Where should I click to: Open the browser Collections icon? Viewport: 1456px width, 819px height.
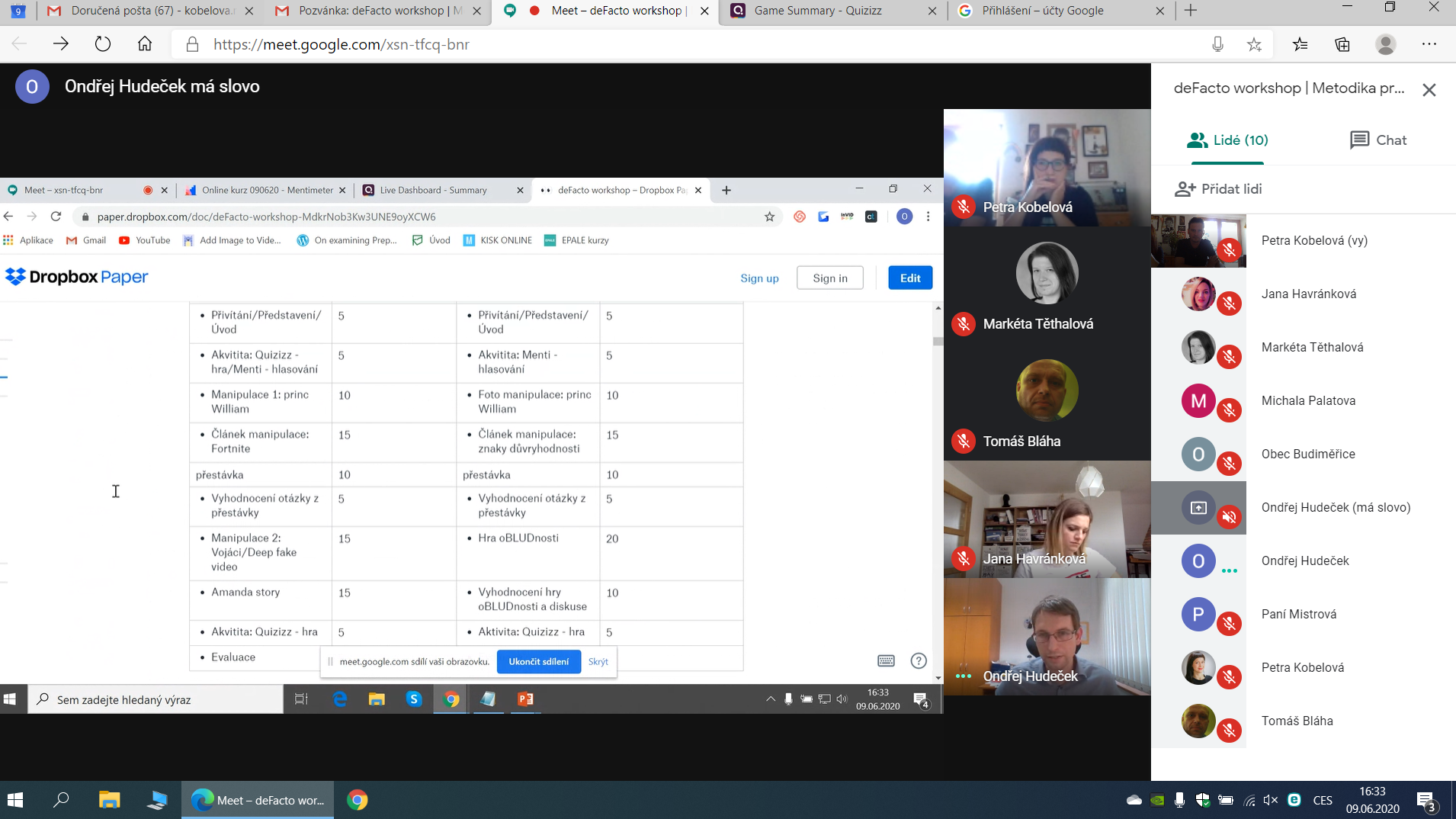[x=1342, y=44]
